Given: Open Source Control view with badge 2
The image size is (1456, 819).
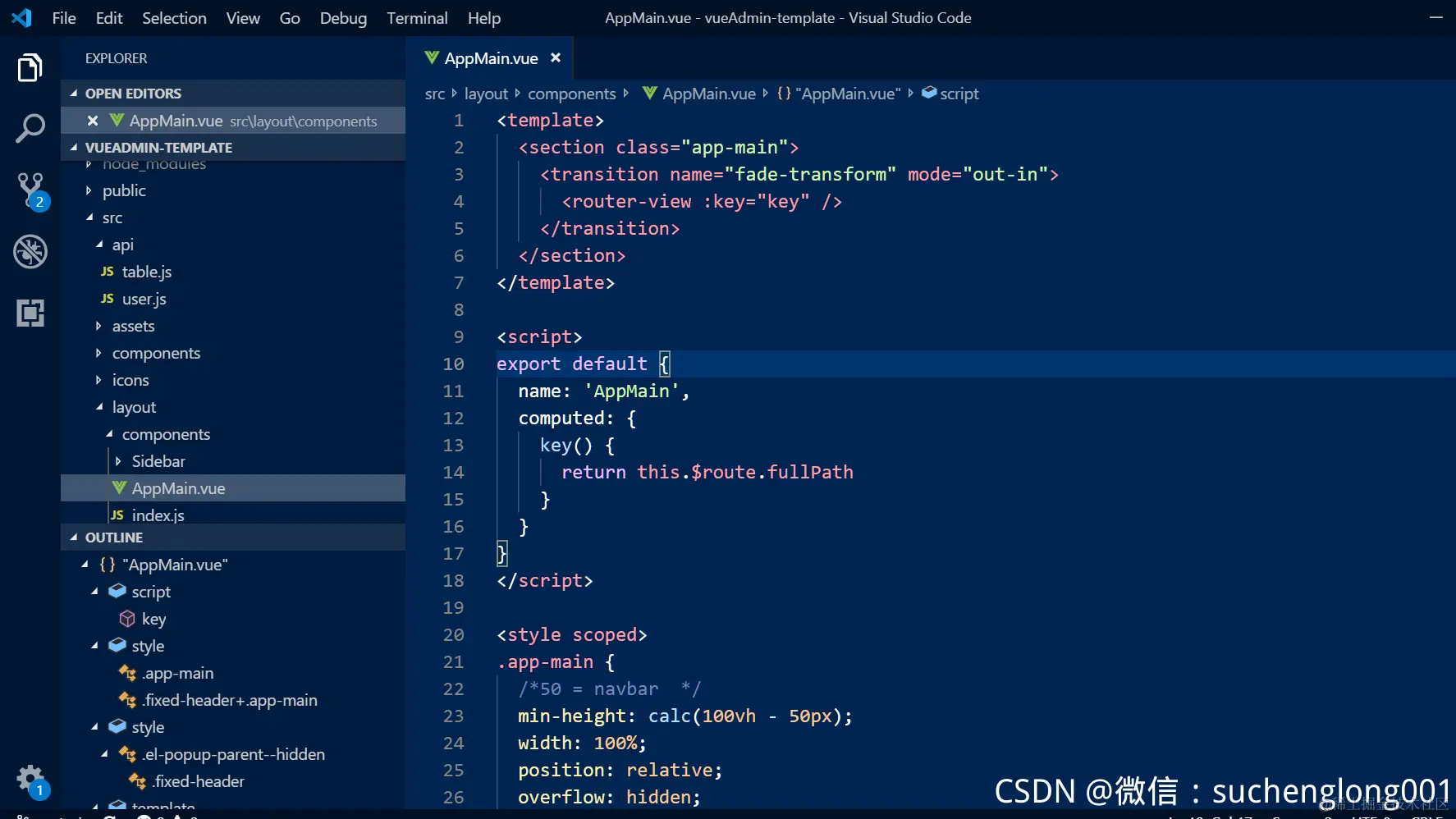Looking at the screenshot, I should (31, 190).
